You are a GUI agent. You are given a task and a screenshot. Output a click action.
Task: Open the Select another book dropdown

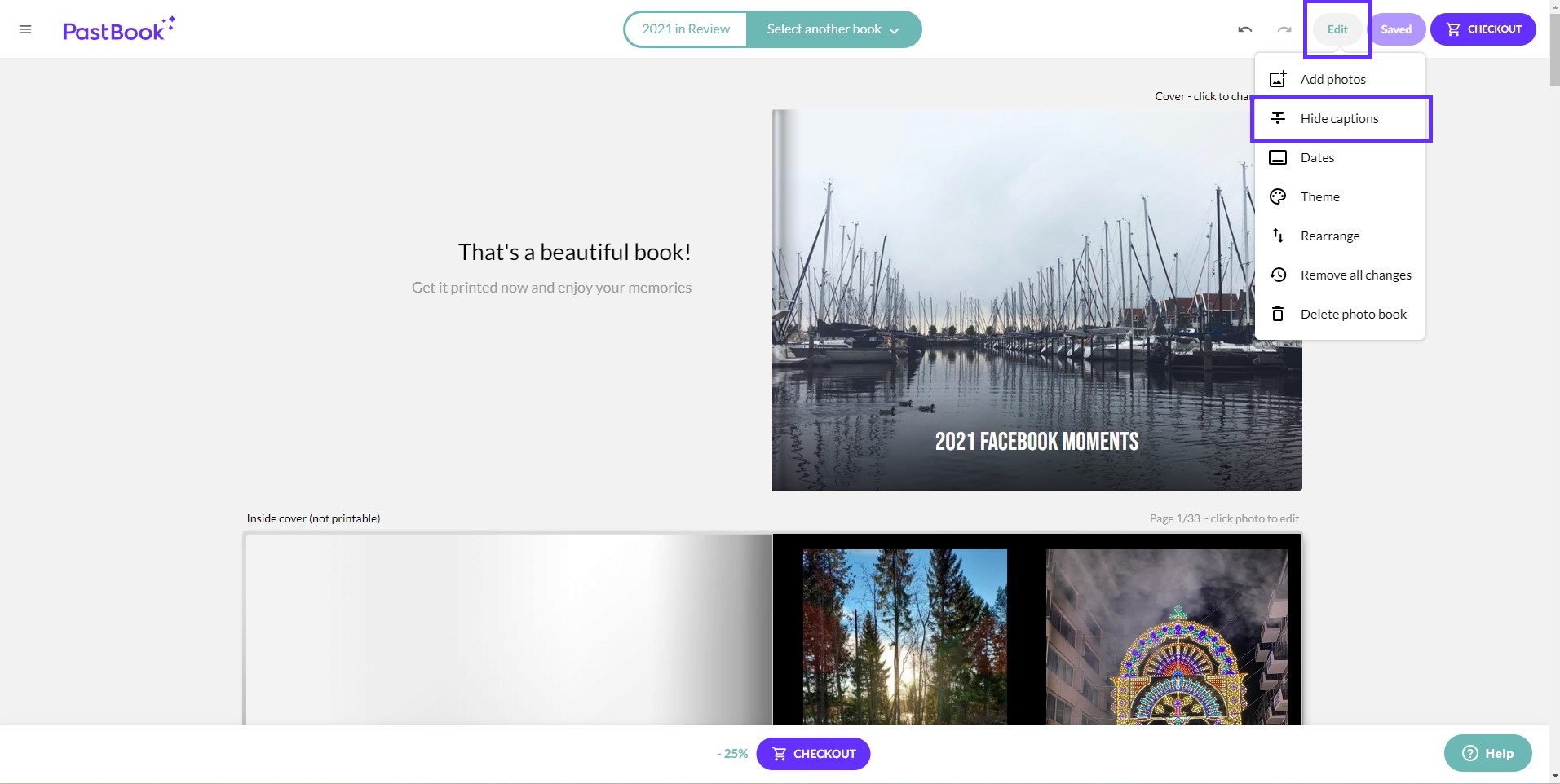(823, 29)
